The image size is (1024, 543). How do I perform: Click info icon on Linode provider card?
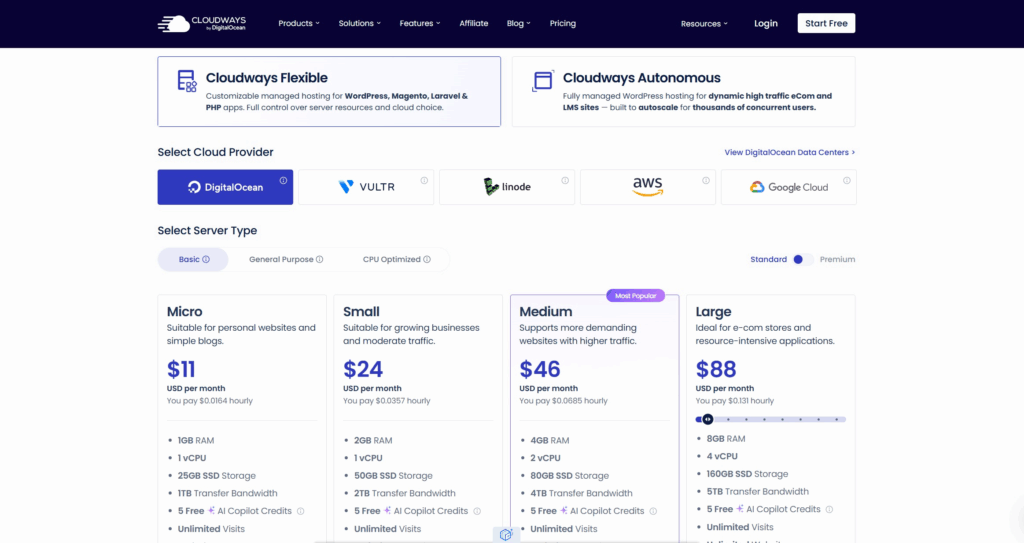[x=565, y=181]
